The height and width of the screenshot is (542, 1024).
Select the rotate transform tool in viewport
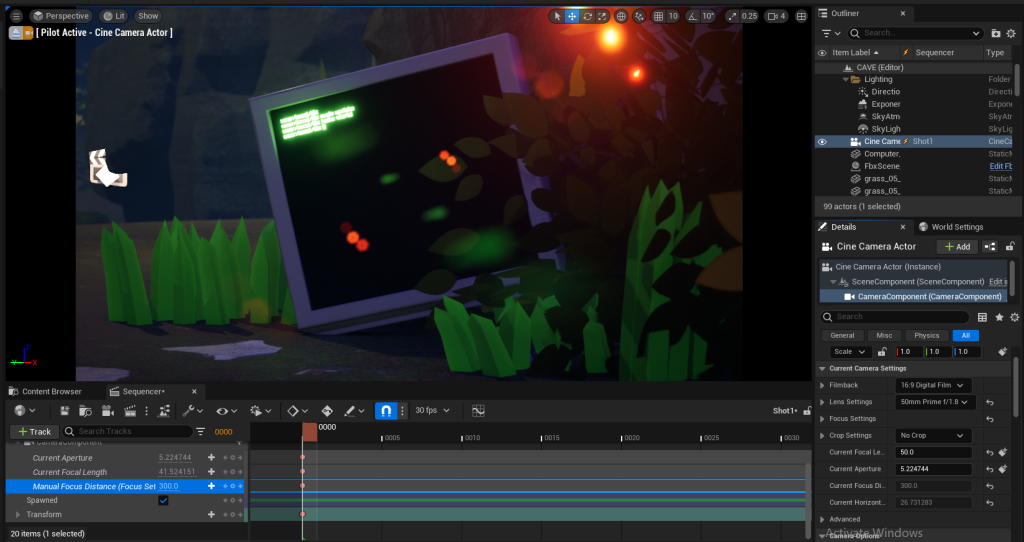[x=587, y=16]
